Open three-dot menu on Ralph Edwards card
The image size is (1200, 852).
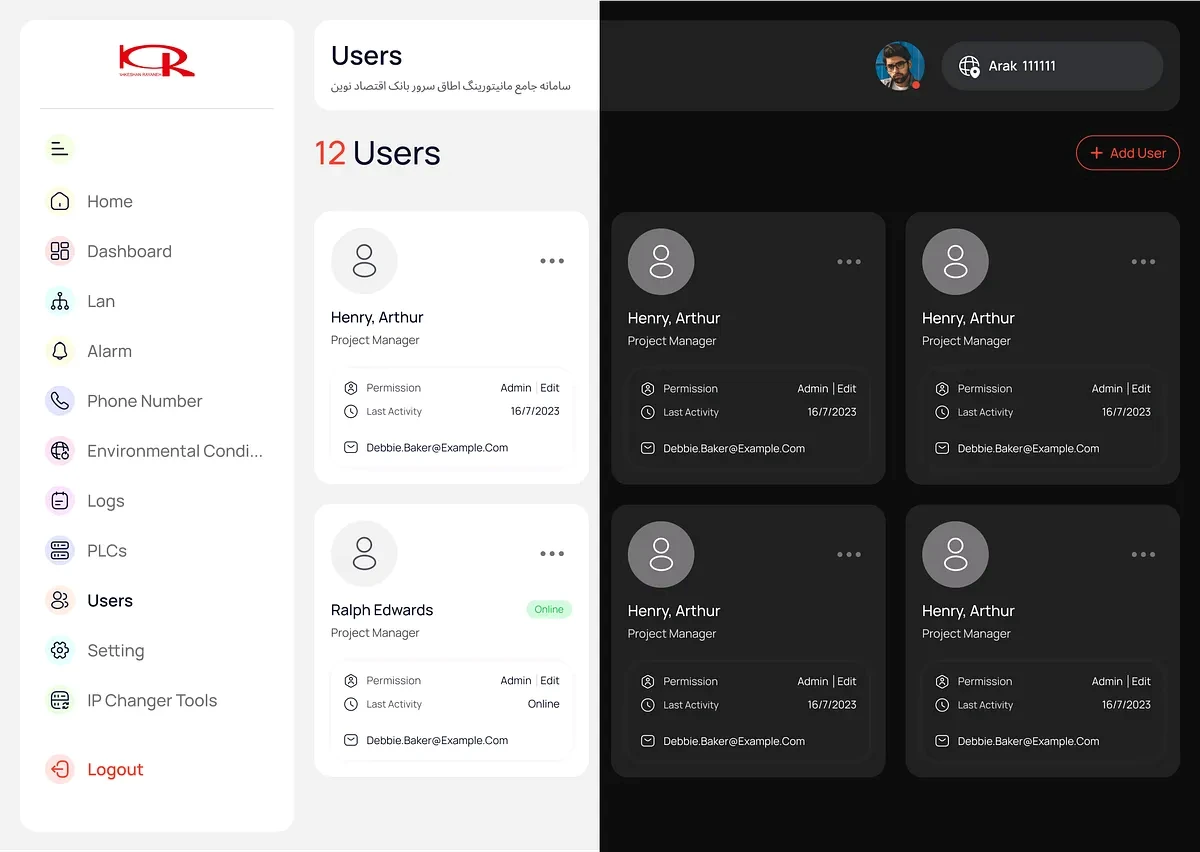[552, 554]
